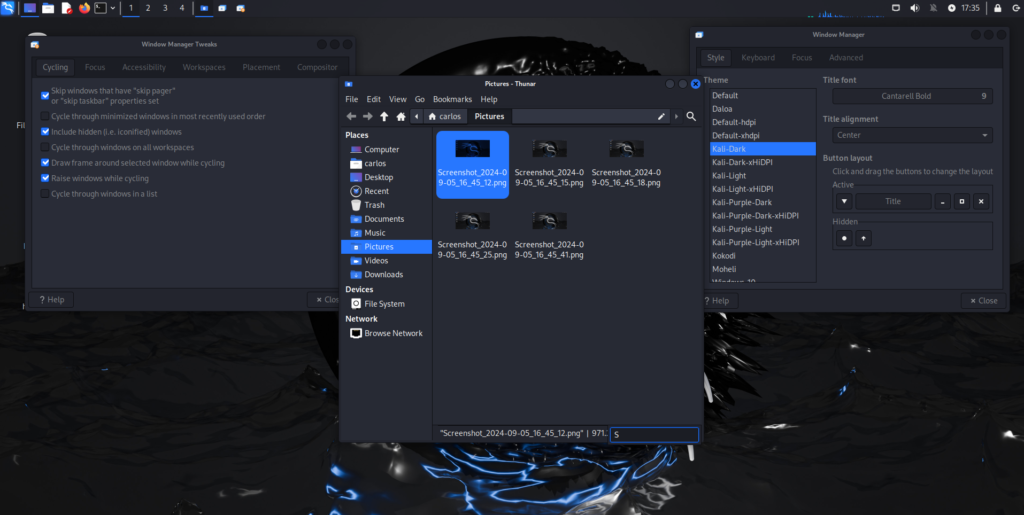Image resolution: width=1024 pixels, height=515 pixels.
Task: Open the terminal emulator from the panel
Action: (100, 8)
